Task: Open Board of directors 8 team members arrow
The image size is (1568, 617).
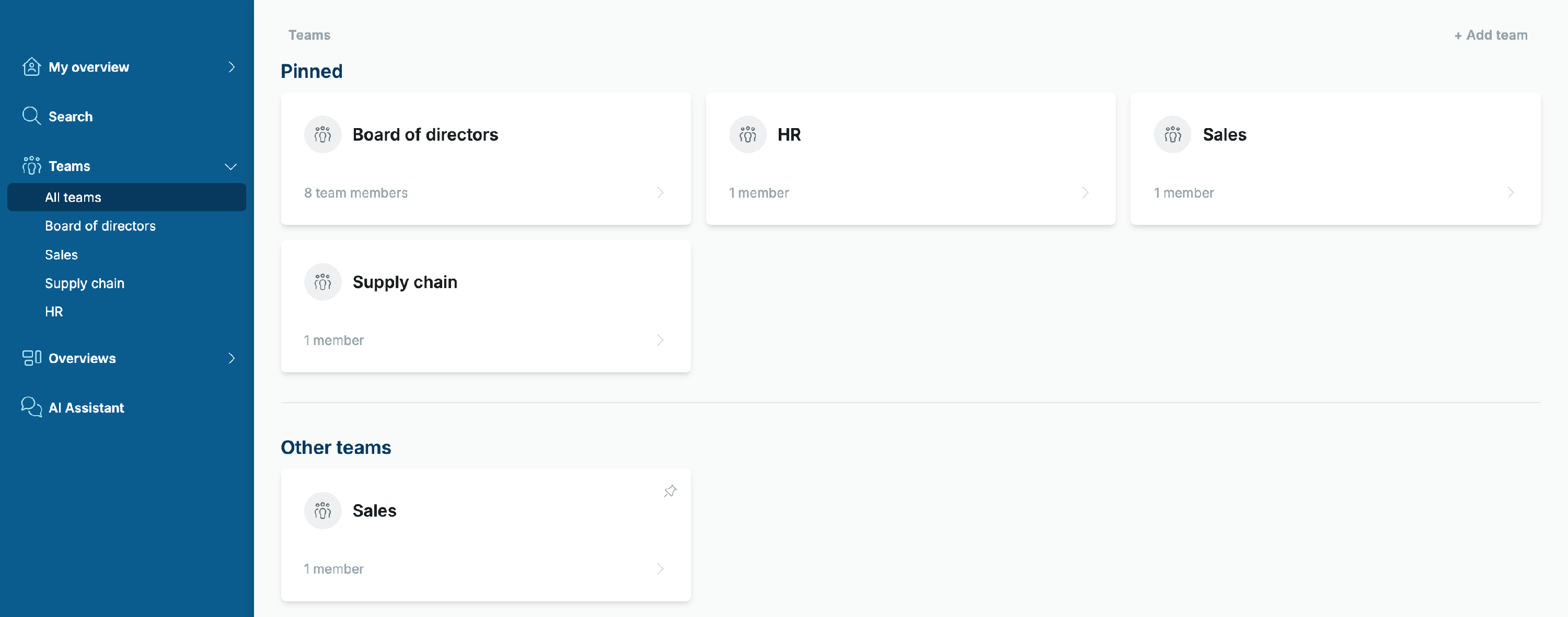Action: tap(661, 192)
